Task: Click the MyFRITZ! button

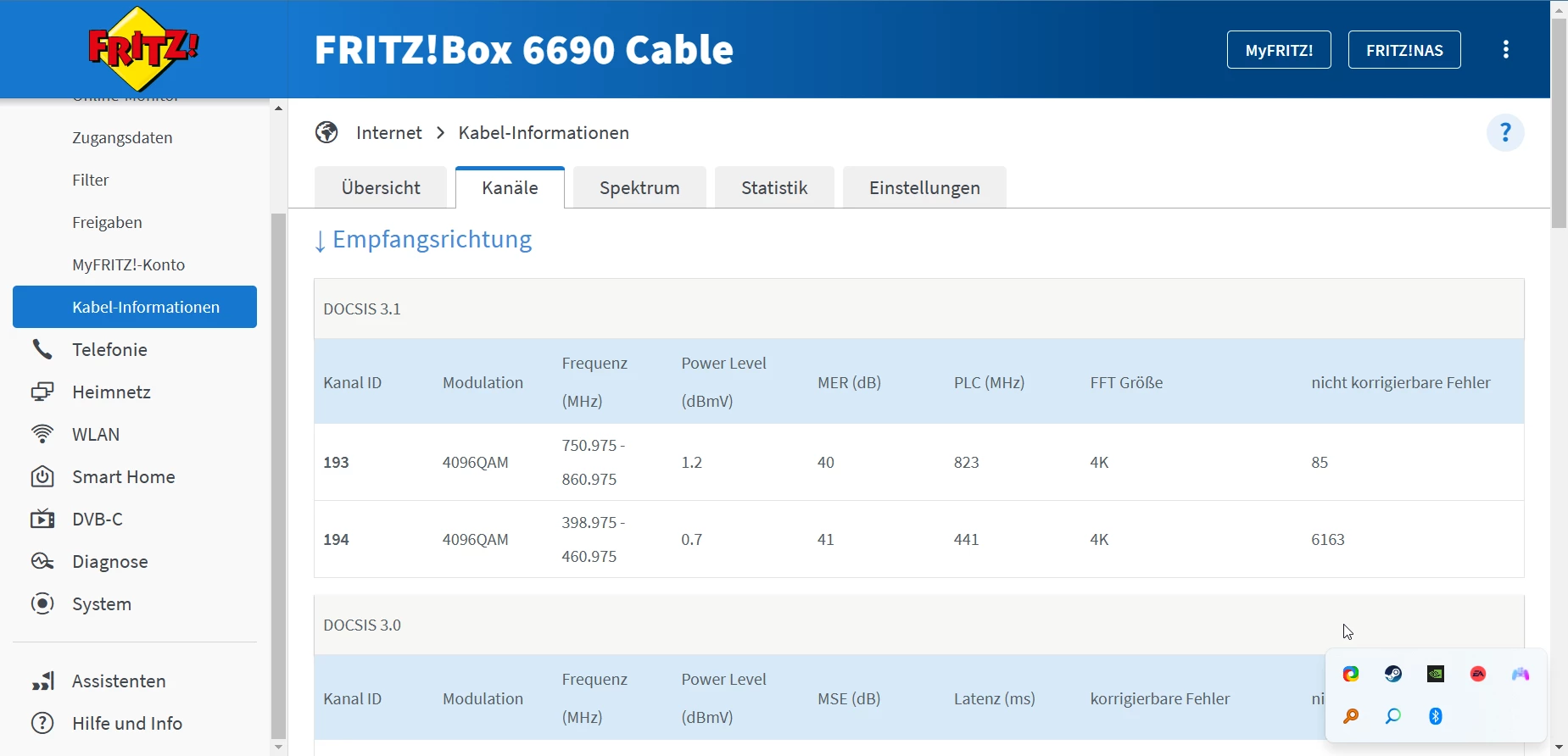Action: 1279,50
